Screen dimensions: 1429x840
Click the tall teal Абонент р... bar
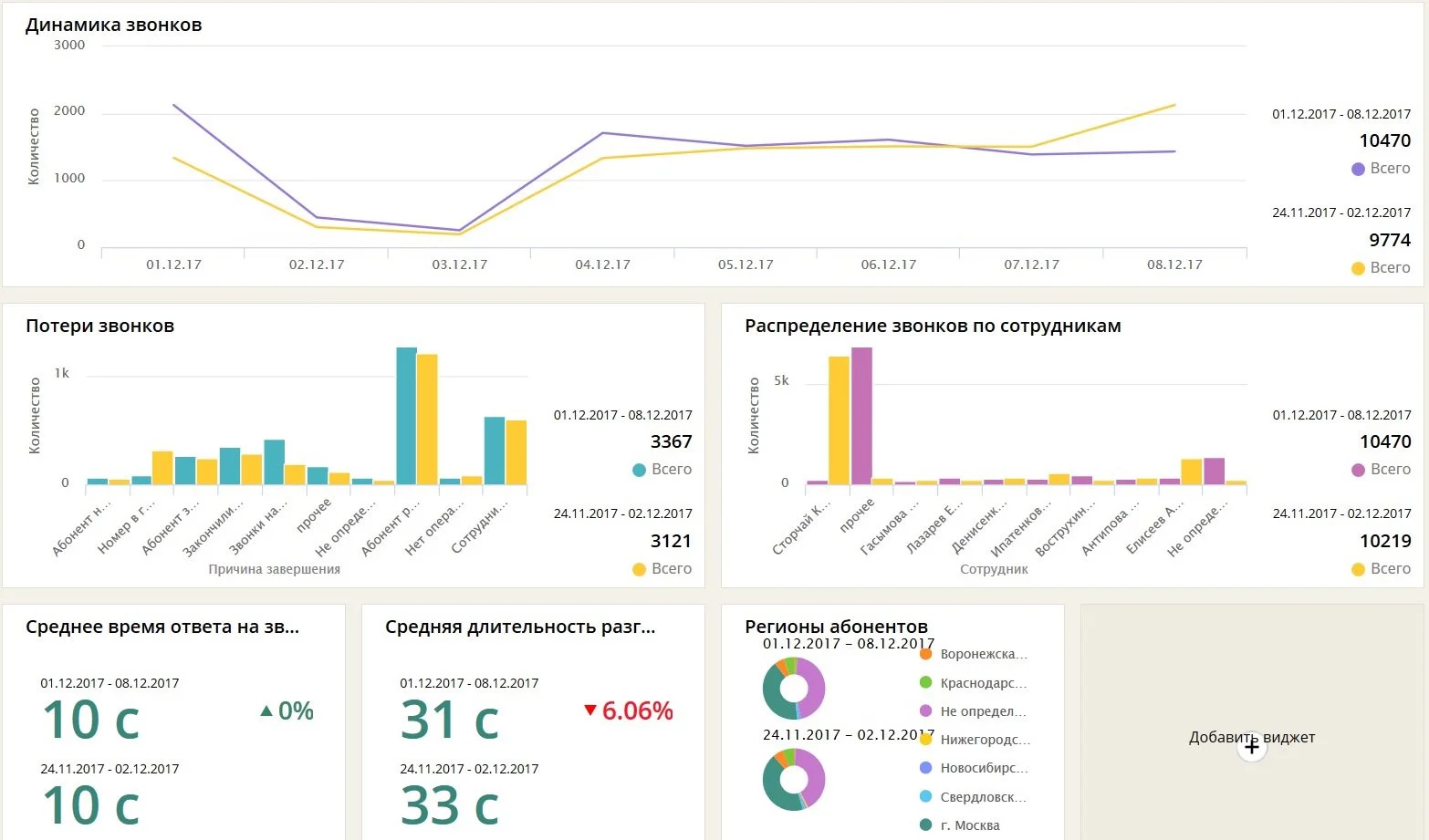406,416
